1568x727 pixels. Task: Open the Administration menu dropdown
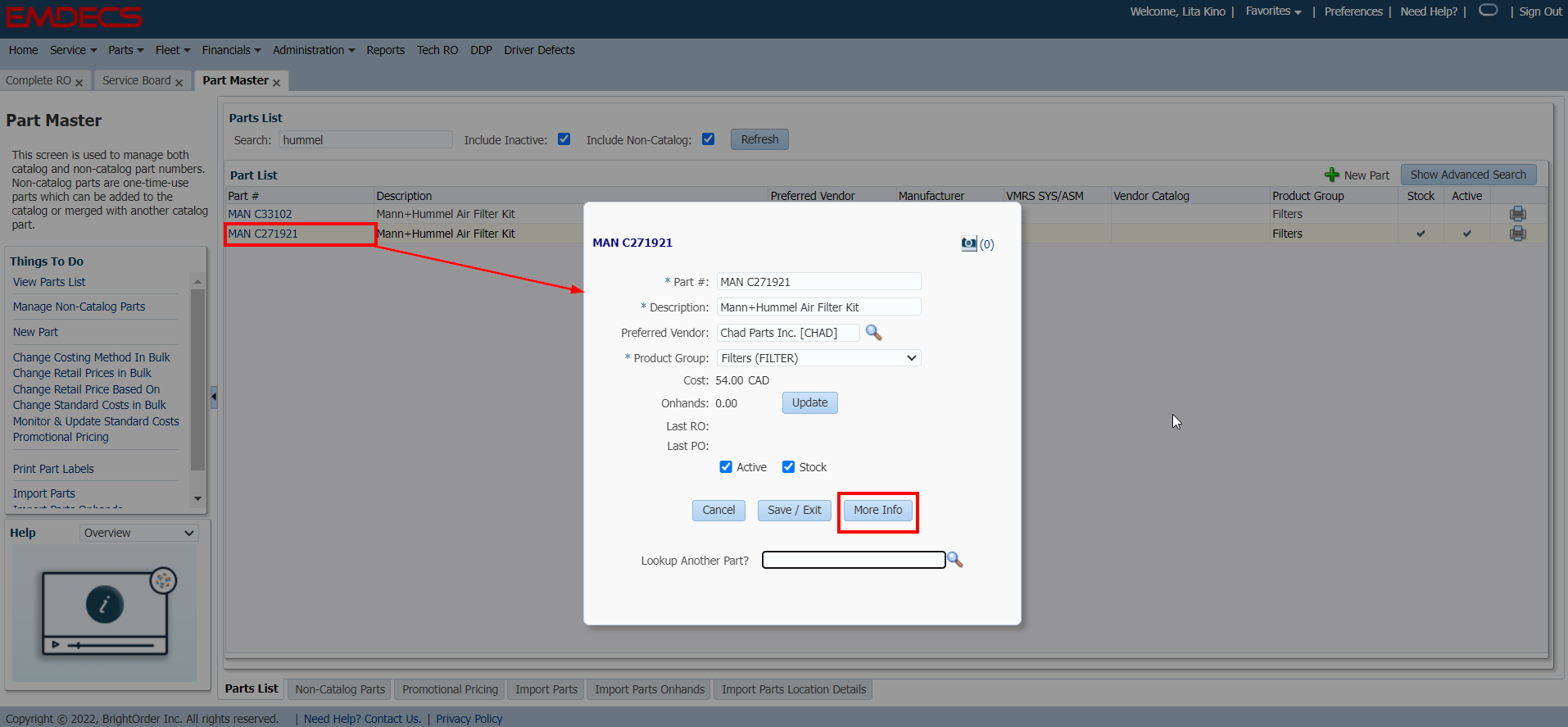[x=314, y=50]
